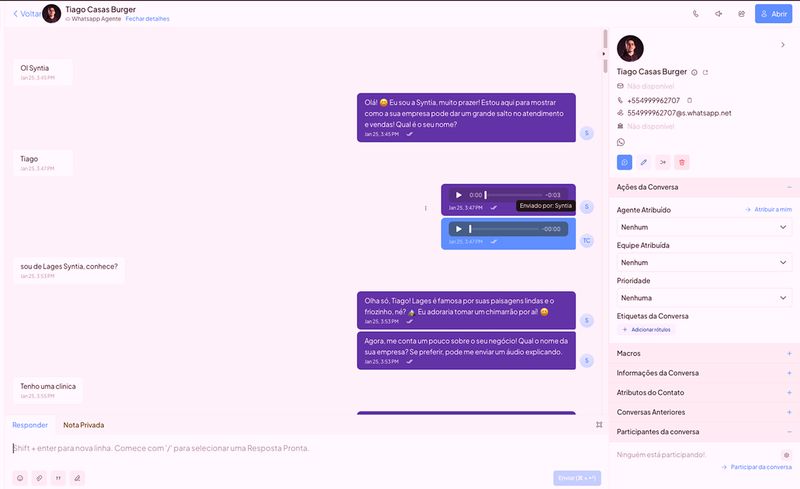Delete the contact with the red trash icon
This screenshot has height=489, width=800.
682,162
